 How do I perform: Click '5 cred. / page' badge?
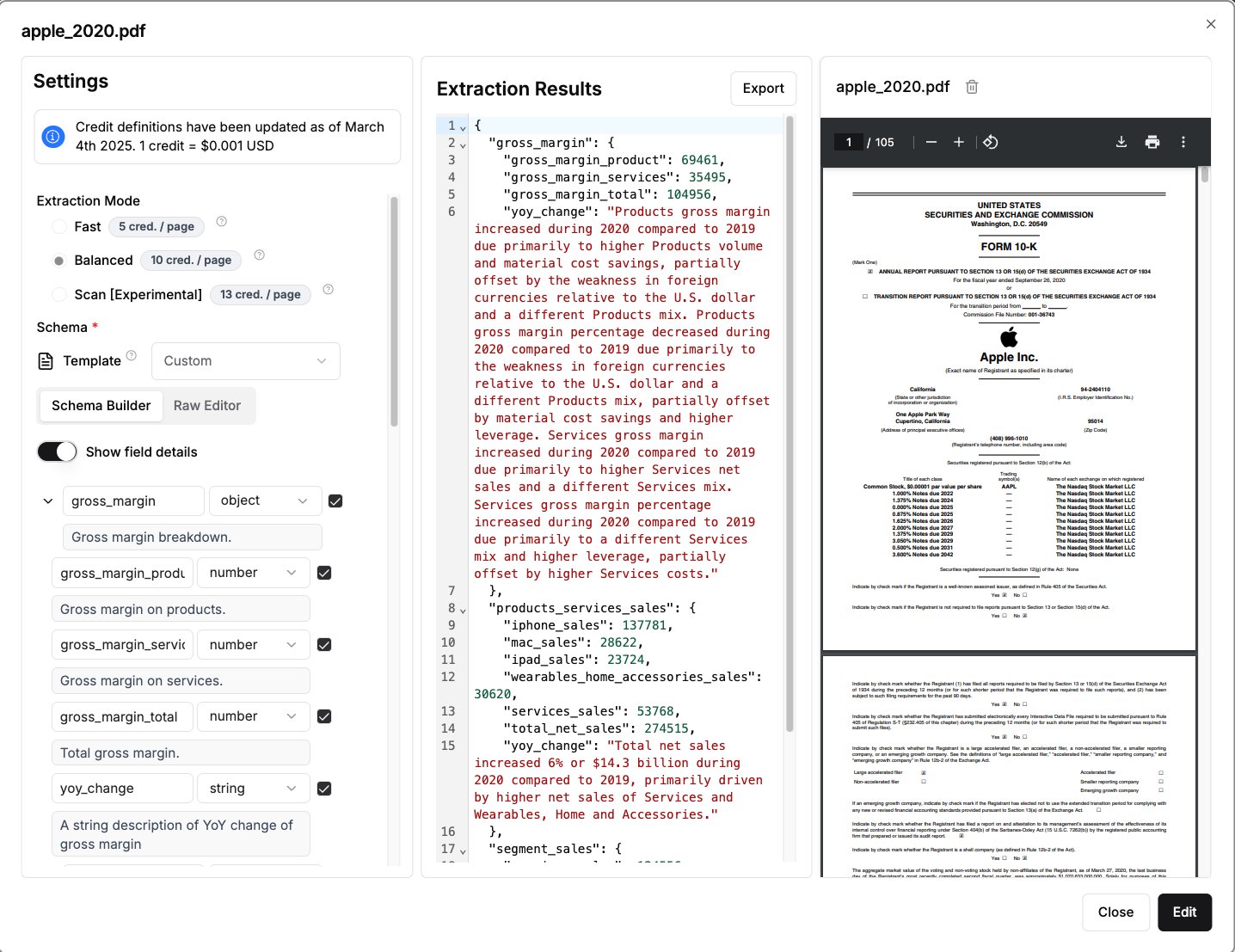[x=157, y=227]
